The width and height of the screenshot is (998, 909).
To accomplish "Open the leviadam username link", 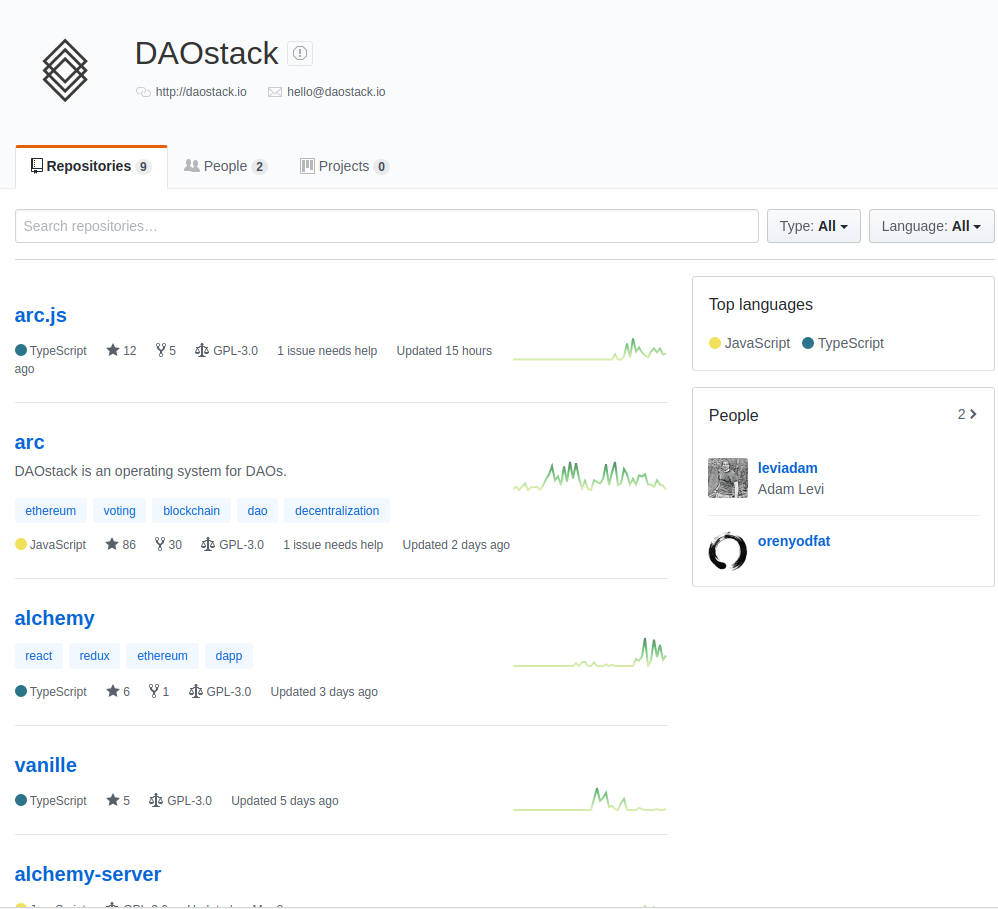I will (x=788, y=469).
